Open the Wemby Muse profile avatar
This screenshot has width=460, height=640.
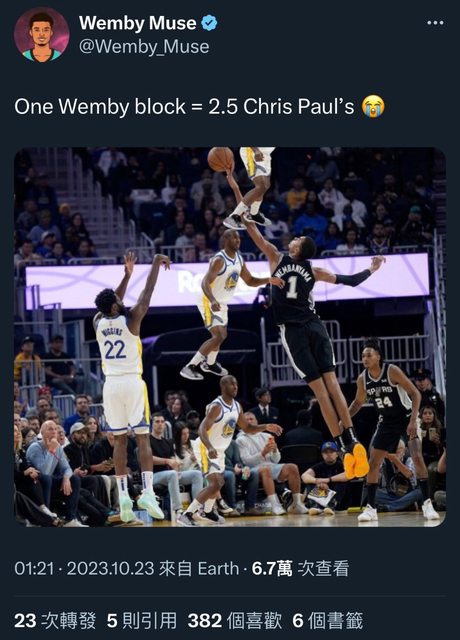42,35
